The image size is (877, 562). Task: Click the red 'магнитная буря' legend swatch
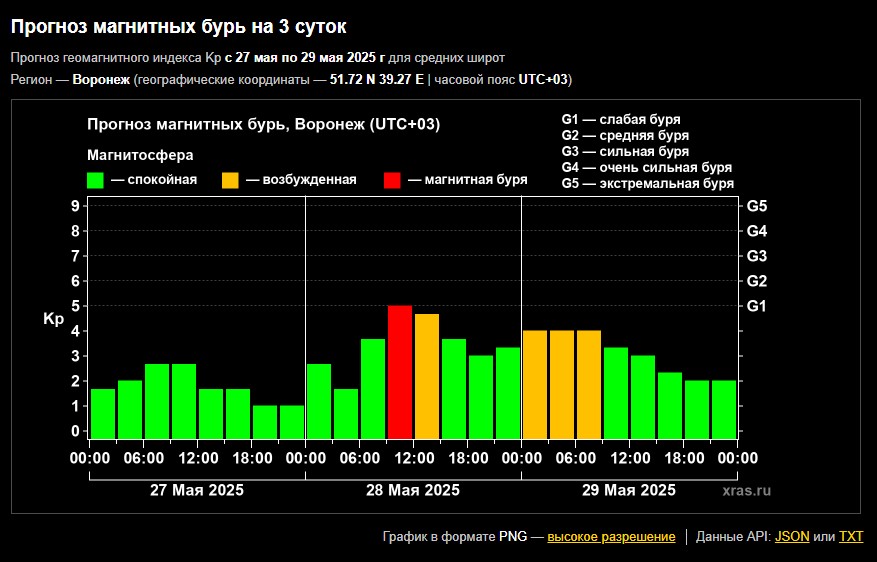click(392, 180)
